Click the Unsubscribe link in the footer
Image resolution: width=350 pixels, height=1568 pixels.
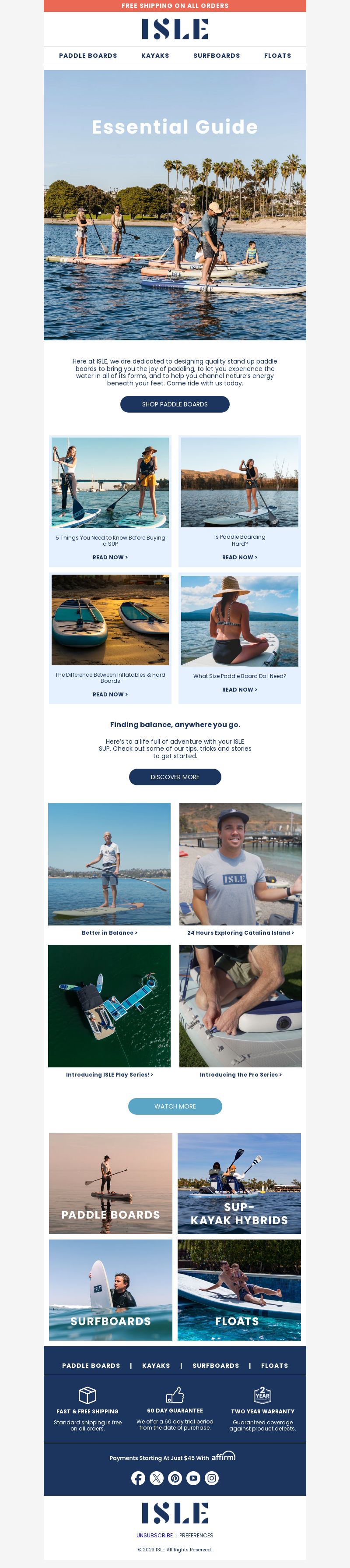coord(154,1535)
